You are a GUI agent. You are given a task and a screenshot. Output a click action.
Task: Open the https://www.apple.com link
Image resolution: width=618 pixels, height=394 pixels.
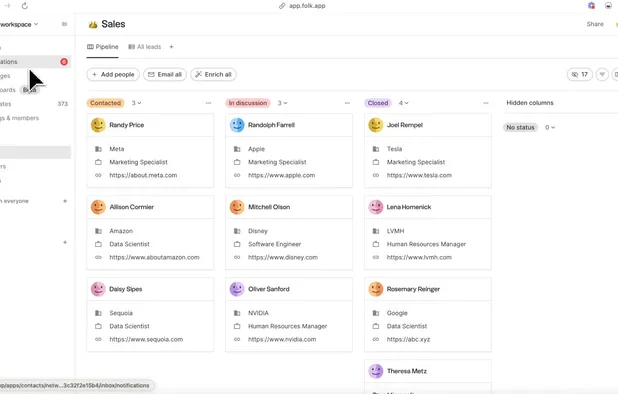(x=281, y=175)
